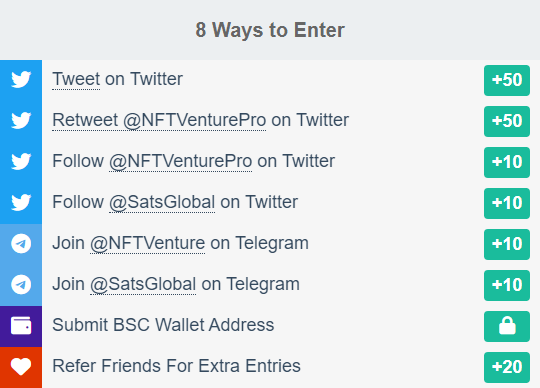Screen dimensions: 540x388
Task: Click +20 badge for Refer Friends
Action: tap(507, 367)
